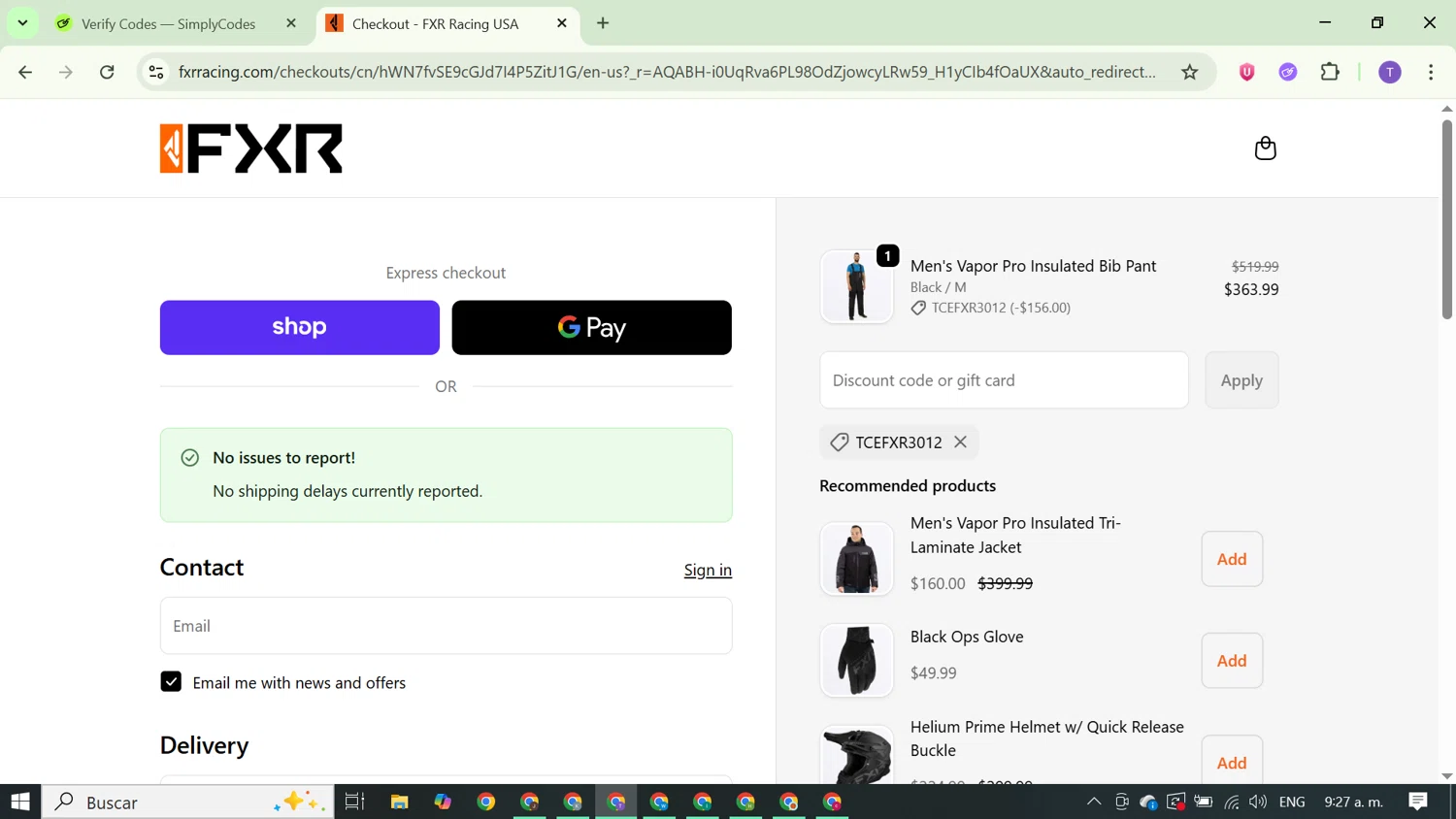The image size is (1456, 819).
Task: Click the FXR logo
Action: coord(251,148)
